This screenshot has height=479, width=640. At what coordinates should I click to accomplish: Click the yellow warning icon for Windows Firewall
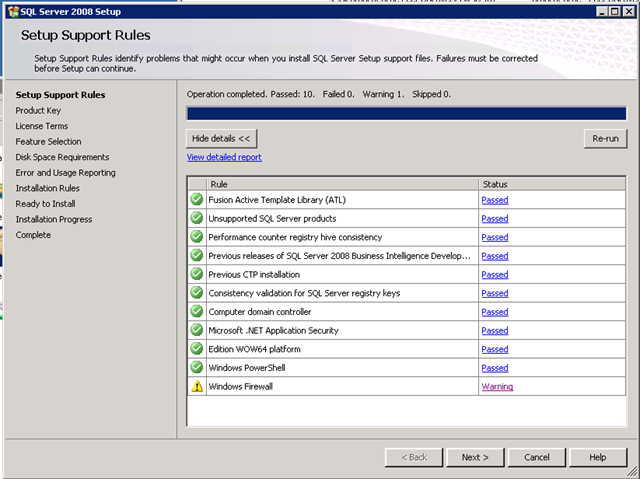pyautogui.click(x=197, y=386)
